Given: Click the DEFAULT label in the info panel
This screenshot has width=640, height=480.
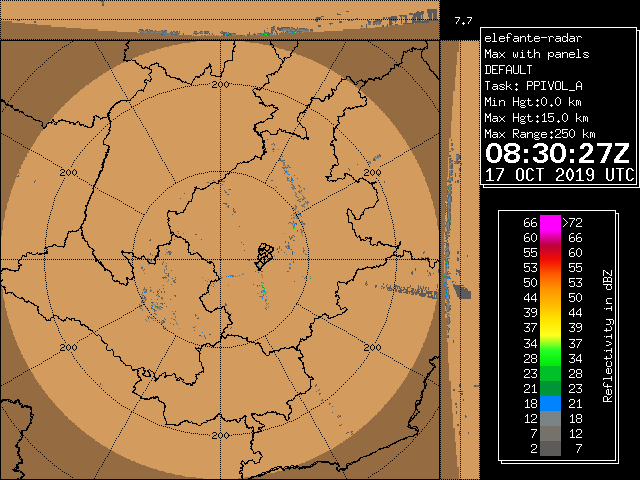Looking at the screenshot, I should point(509,70).
